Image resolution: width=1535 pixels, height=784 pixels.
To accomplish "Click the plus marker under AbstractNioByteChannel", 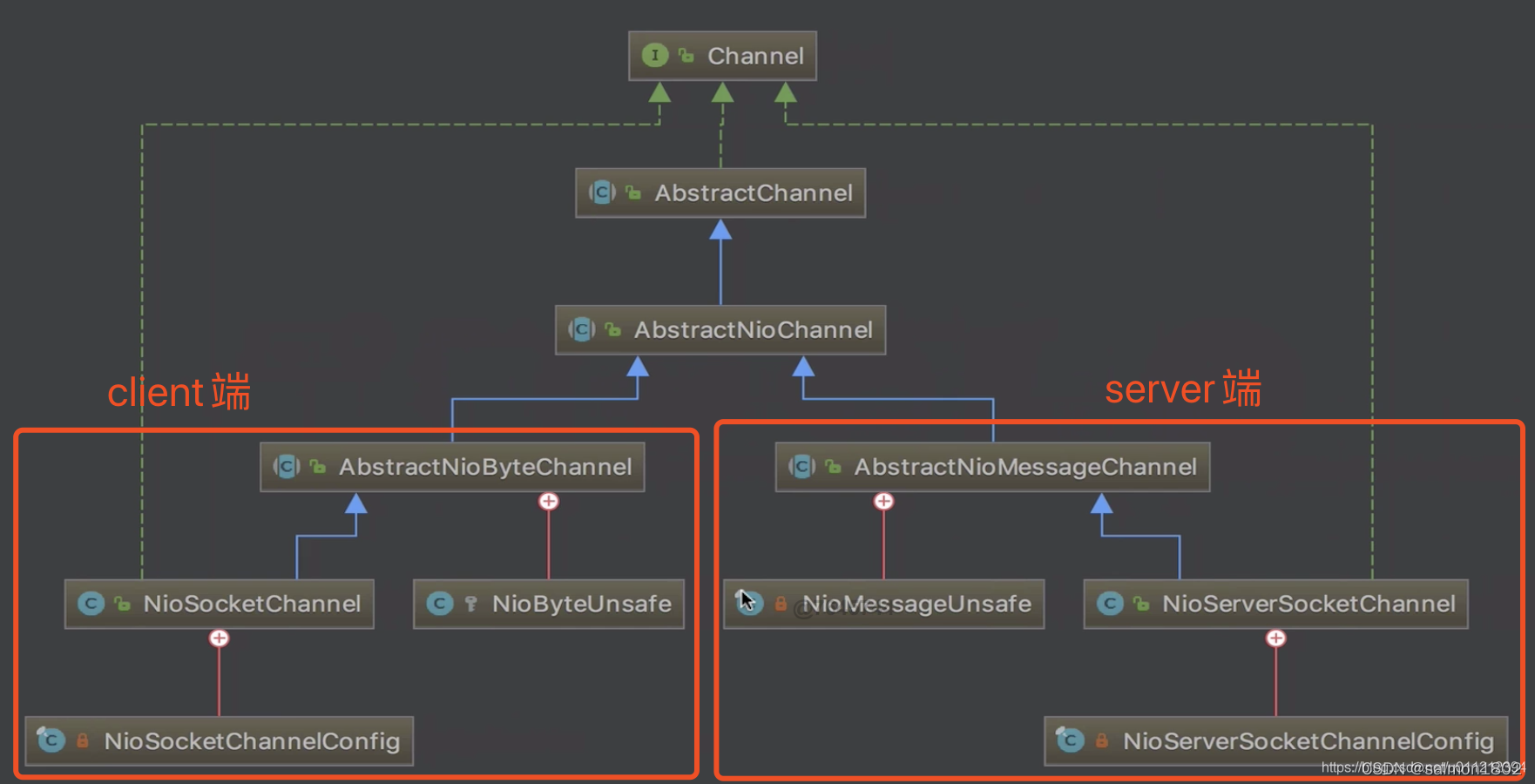I will pos(549,501).
